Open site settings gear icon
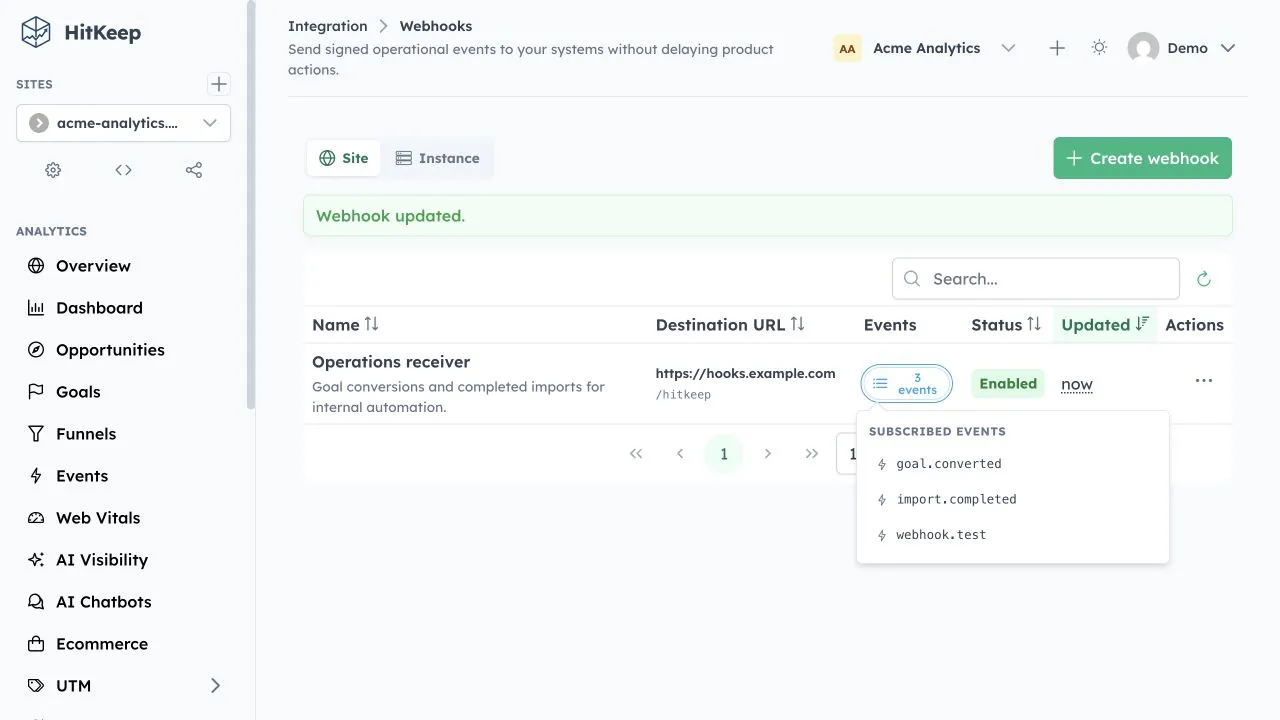Screen dimensions: 1280x720 (x=53, y=170)
